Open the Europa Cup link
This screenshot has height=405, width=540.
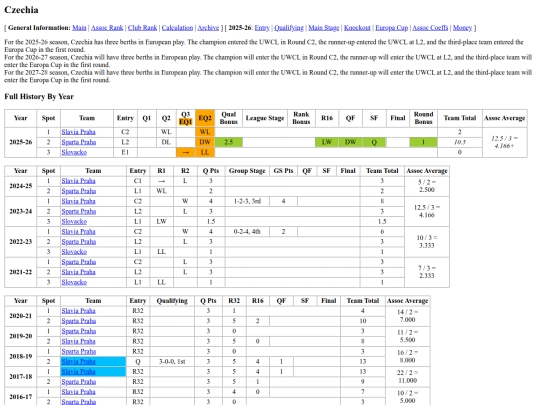click(x=392, y=28)
